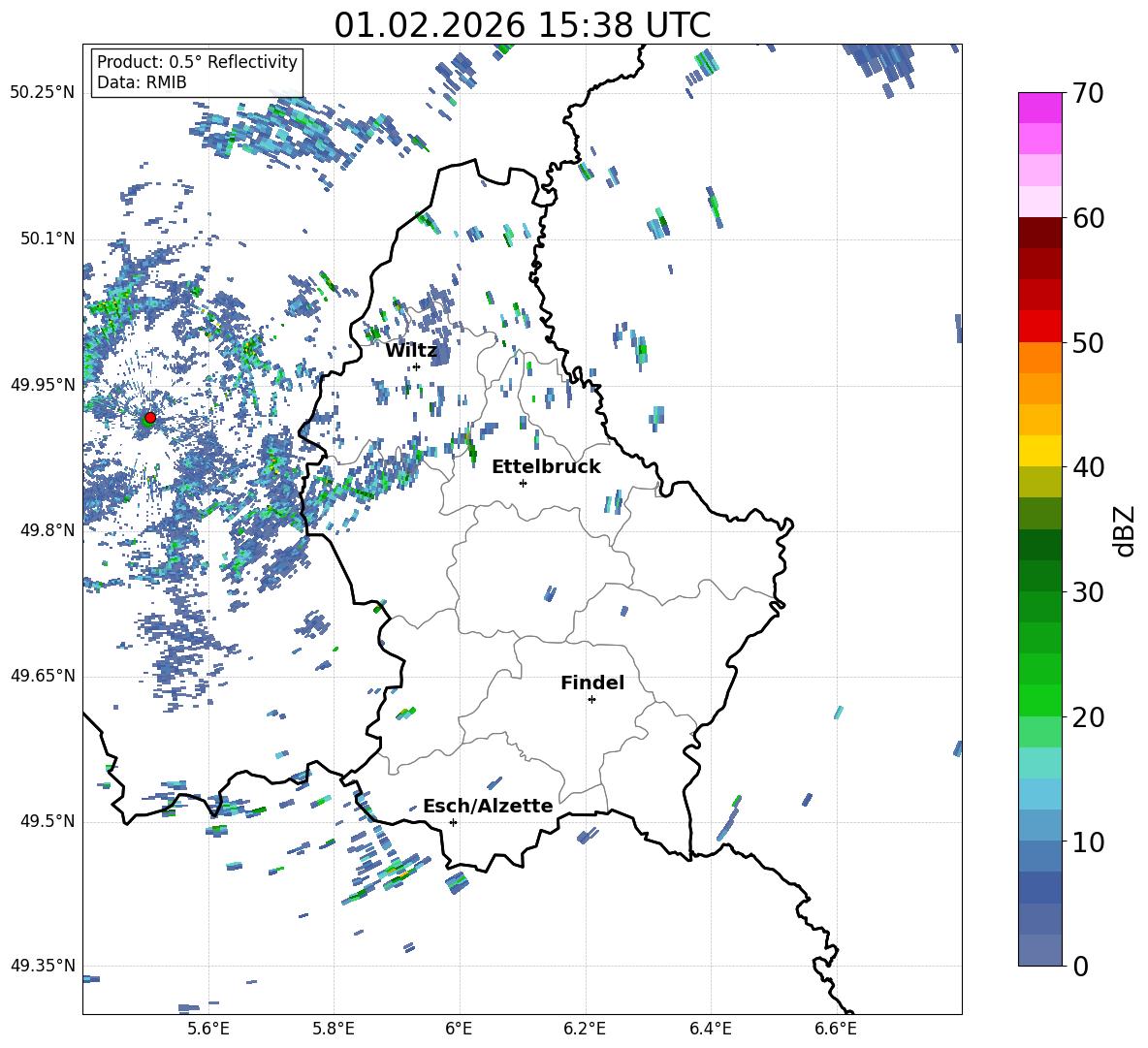This screenshot has height=1048, width=1148.
Task: Click the 5.6°E longitude label
Action: pos(208,1029)
